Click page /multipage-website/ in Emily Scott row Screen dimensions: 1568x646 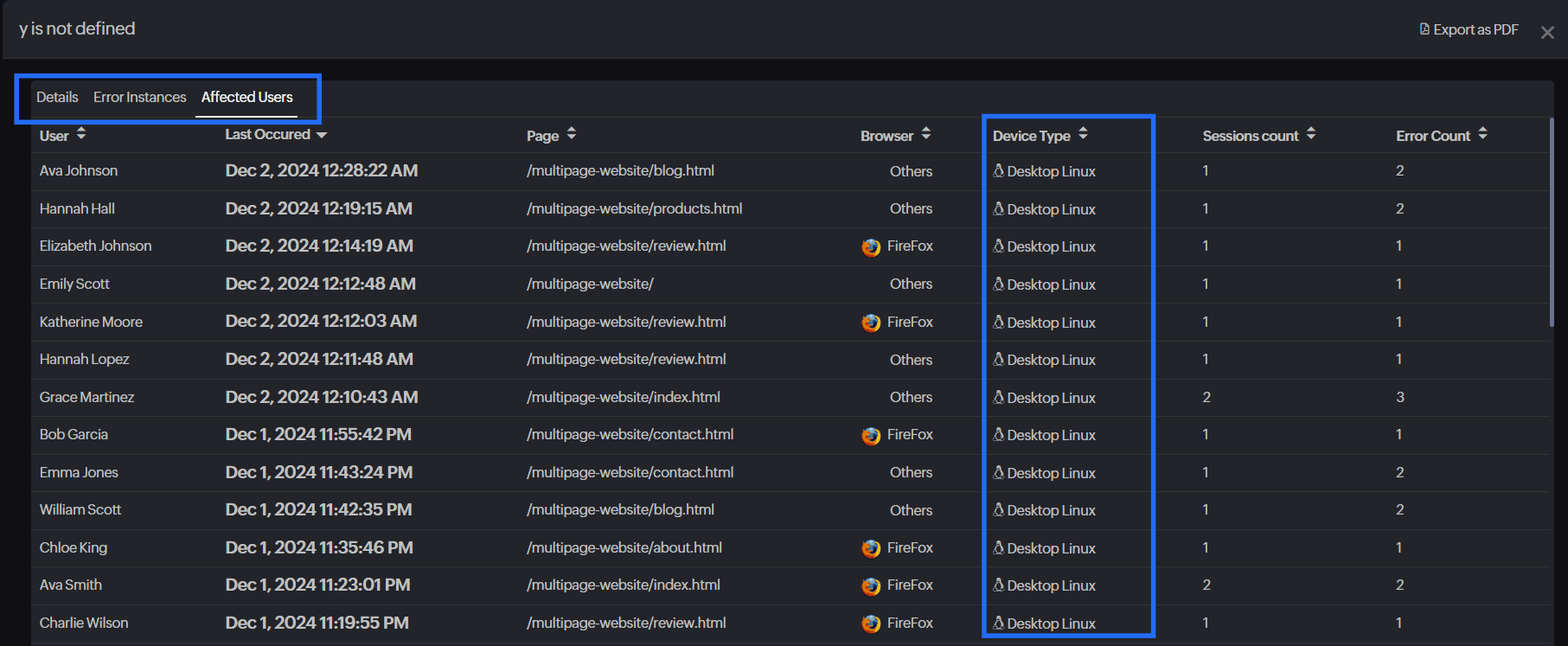[590, 284]
